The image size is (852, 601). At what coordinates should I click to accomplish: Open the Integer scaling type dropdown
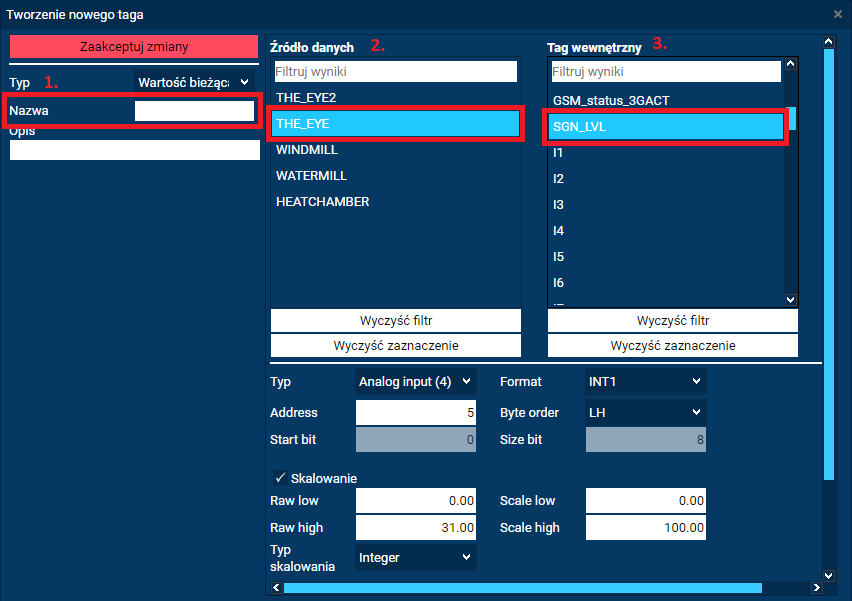coord(416,557)
